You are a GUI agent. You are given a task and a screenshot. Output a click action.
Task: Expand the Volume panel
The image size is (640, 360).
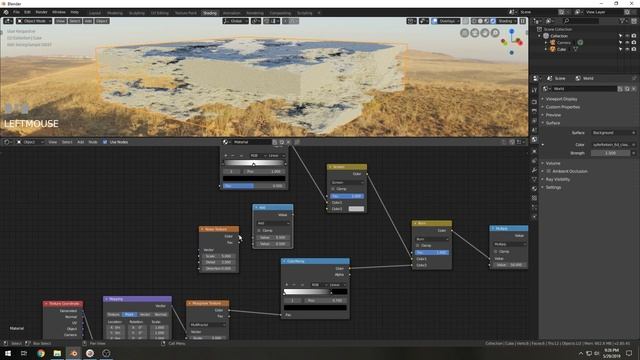click(x=553, y=163)
